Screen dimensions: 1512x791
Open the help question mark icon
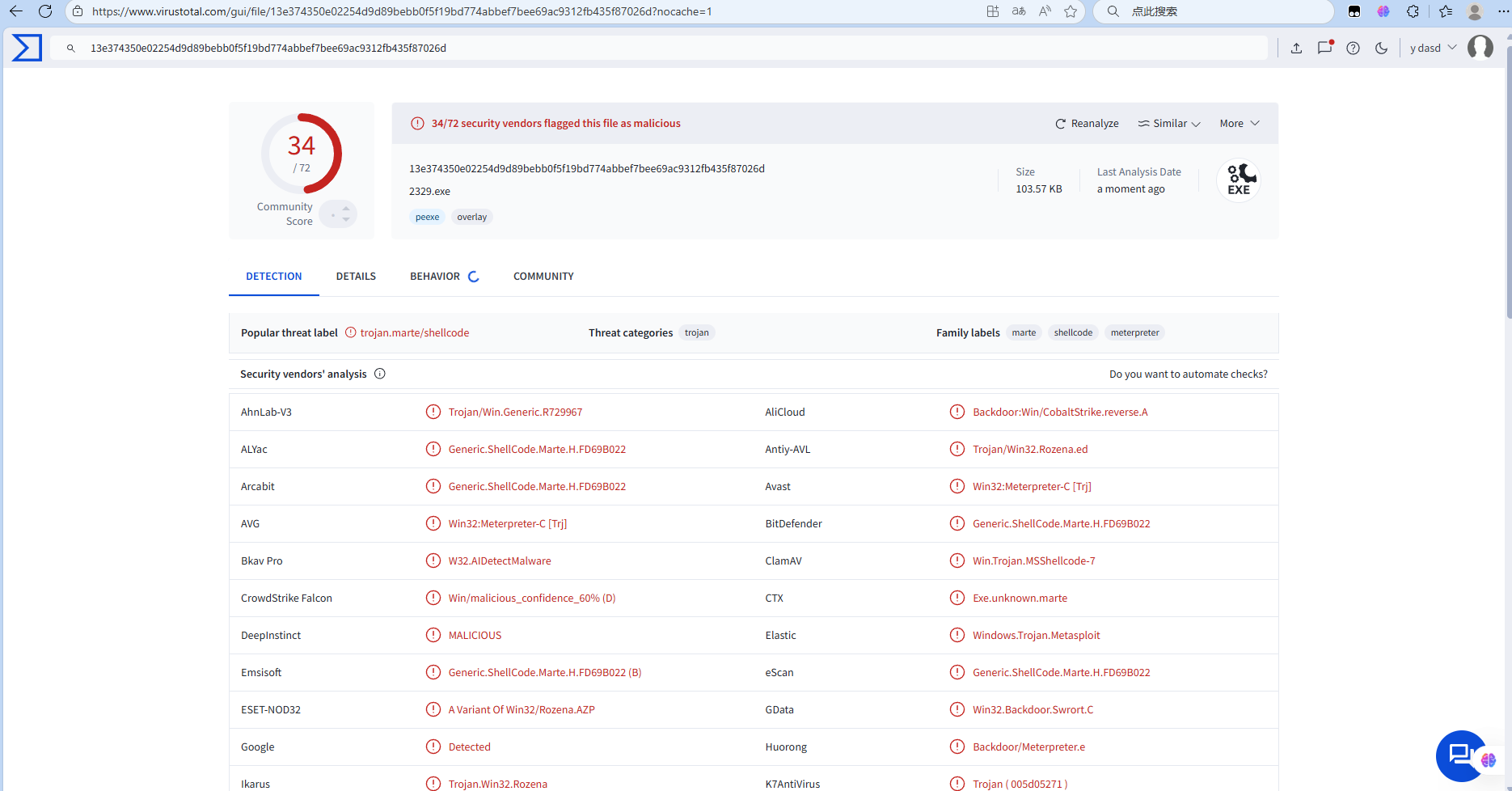pos(1353,49)
